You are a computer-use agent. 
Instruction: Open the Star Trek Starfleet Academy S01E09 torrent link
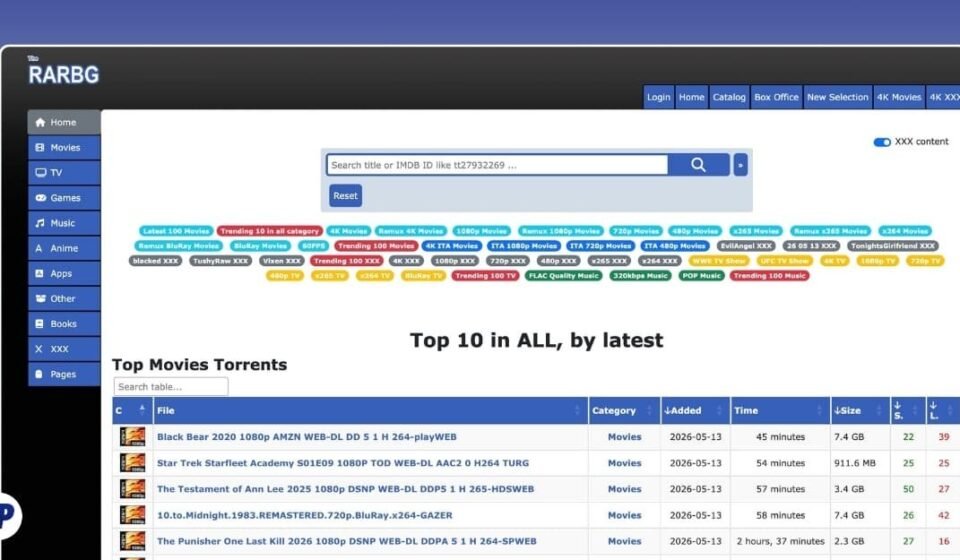[343, 463]
